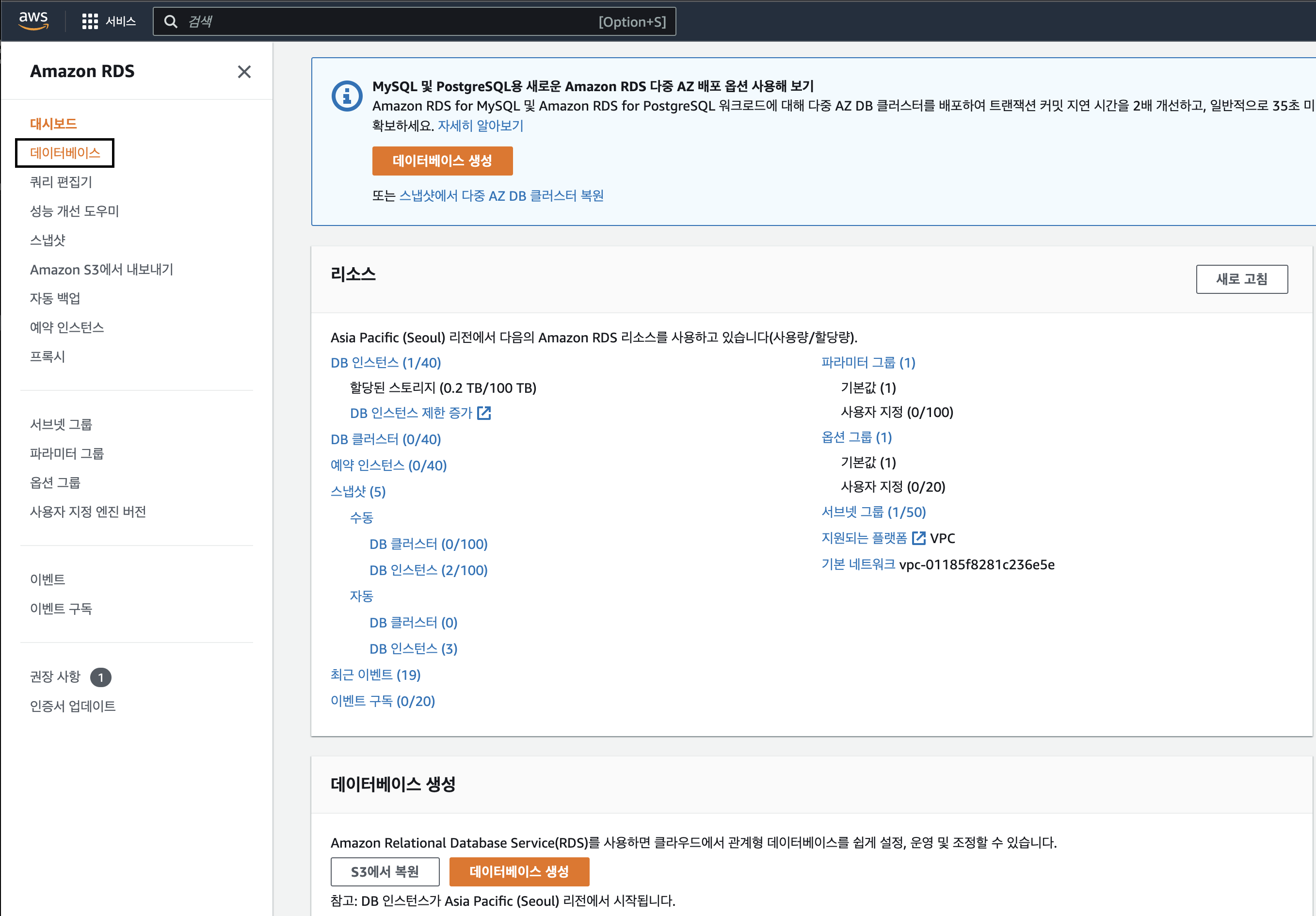Click the search magnifier icon
The image size is (1316, 916).
tap(170, 22)
